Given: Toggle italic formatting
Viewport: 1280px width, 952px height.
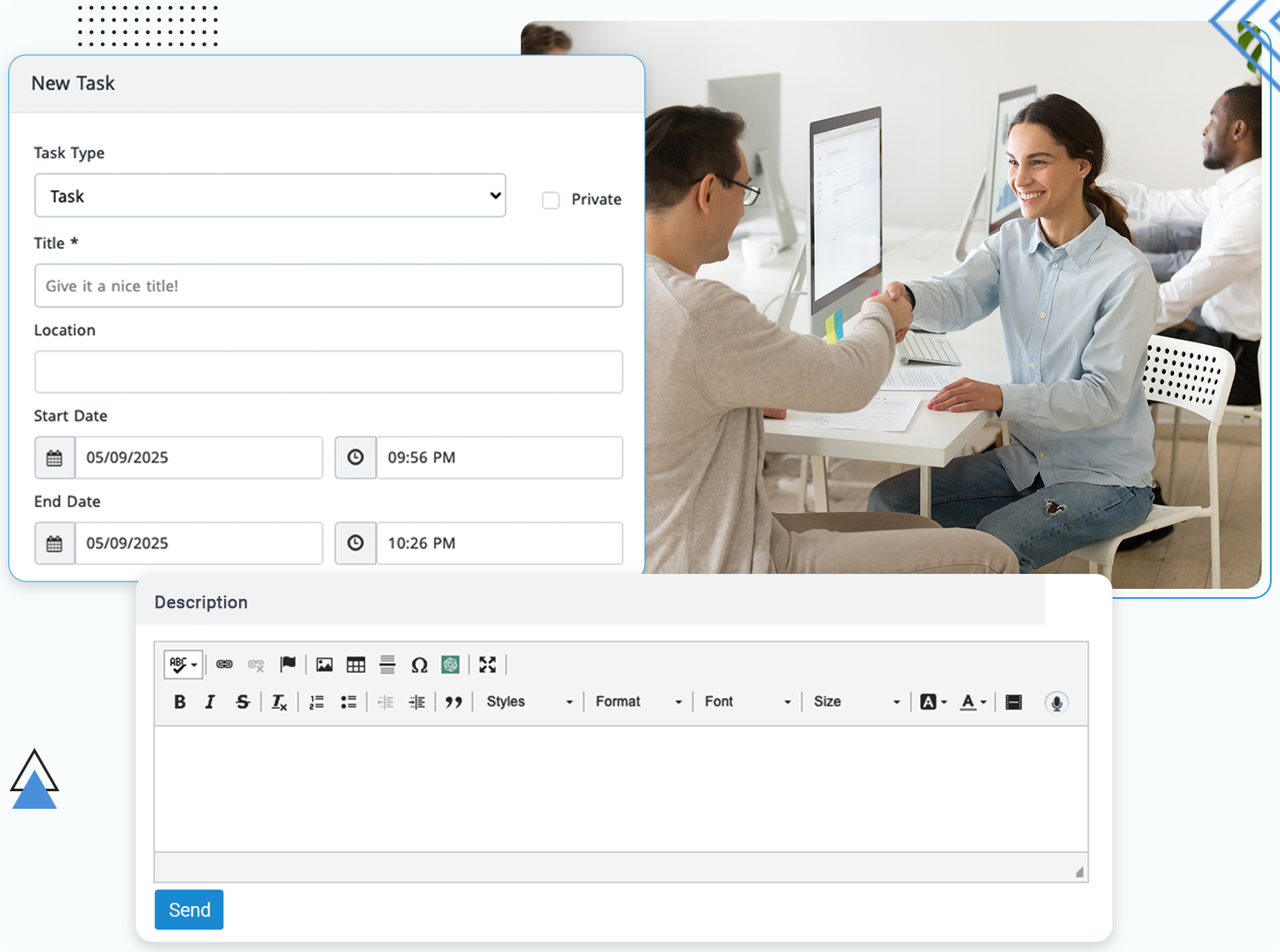Looking at the screenshot, I should [210, 702].
